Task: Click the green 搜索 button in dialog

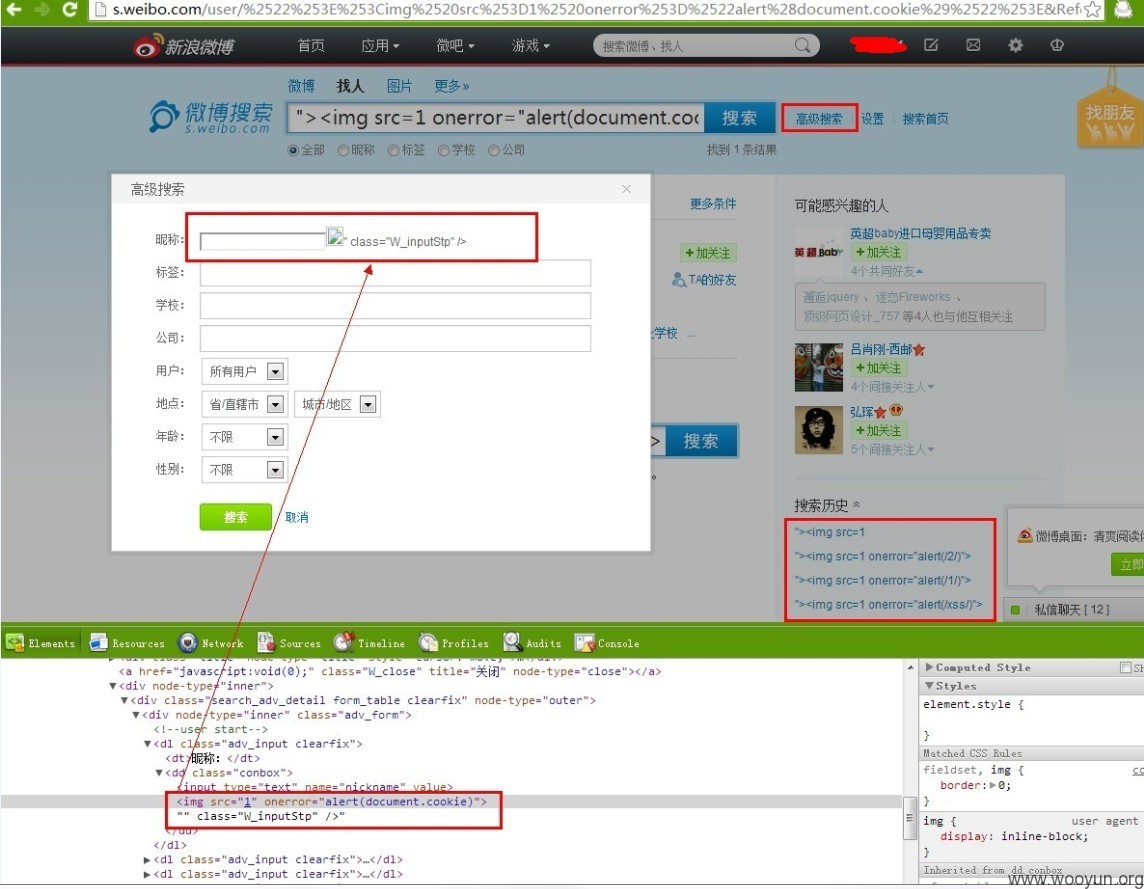Action: [x=236, y=517]
